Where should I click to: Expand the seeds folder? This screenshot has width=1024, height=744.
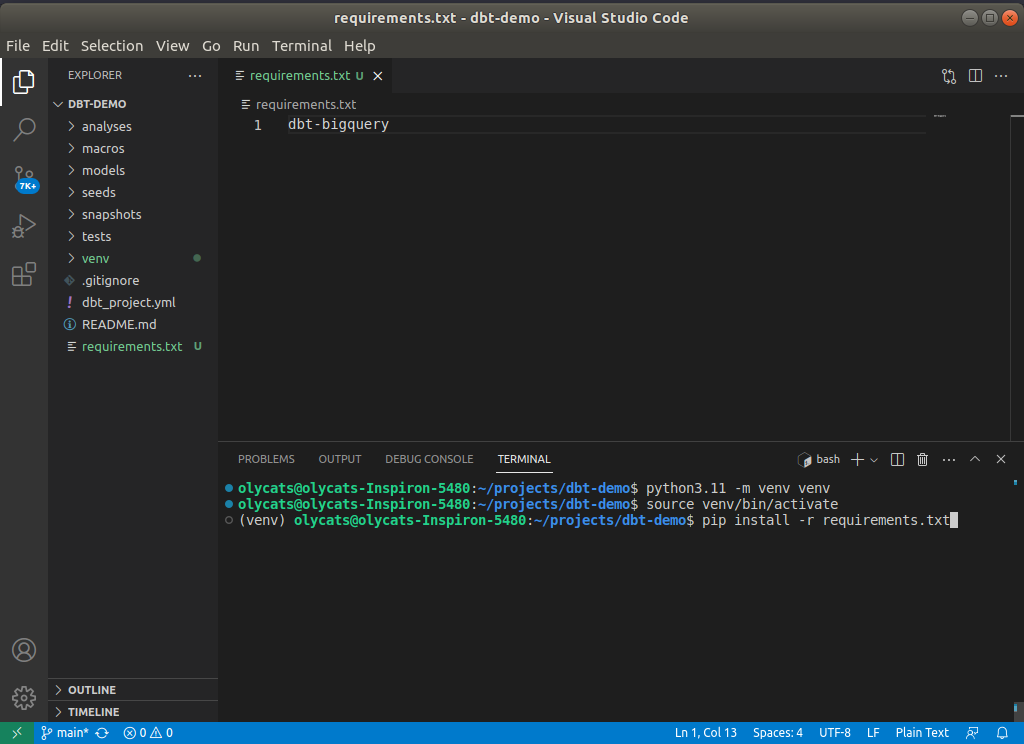click(133, 193)
